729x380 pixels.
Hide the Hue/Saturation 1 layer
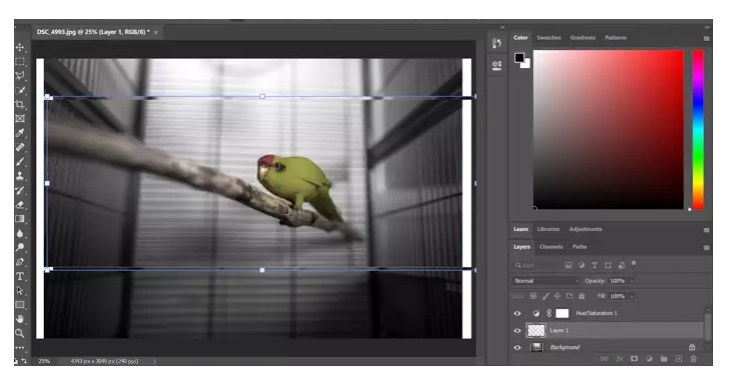coord(517,313)
